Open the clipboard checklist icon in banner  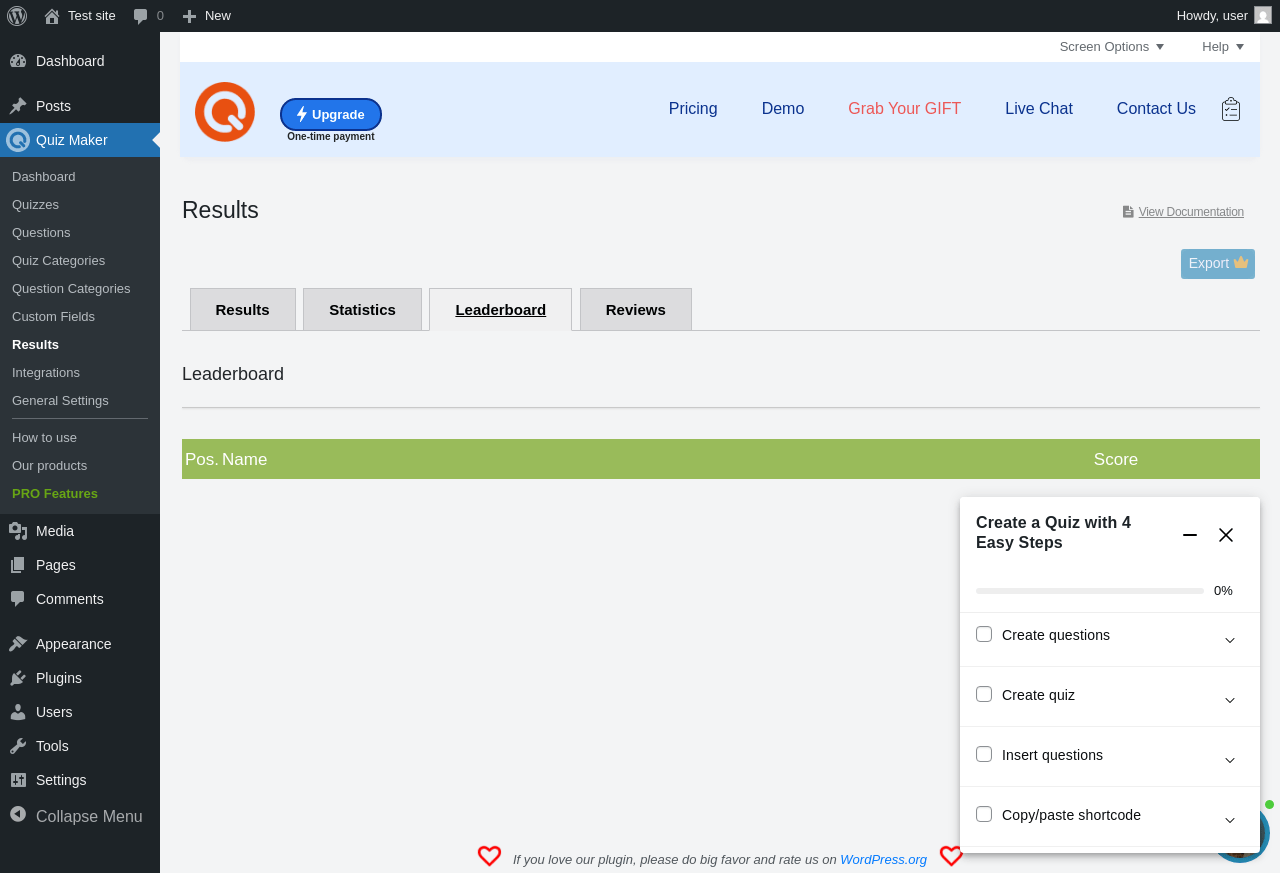1231,109
